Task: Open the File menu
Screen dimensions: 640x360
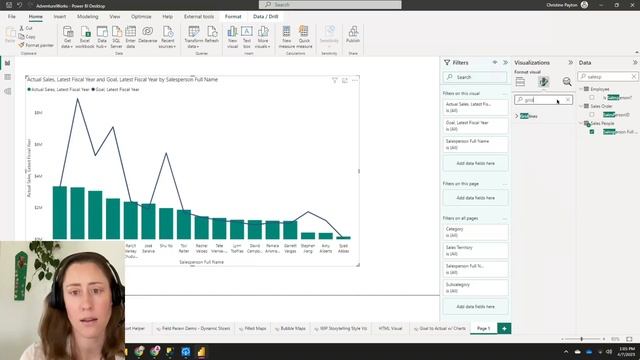Action: pyautogui.click(x=12, y=16)
